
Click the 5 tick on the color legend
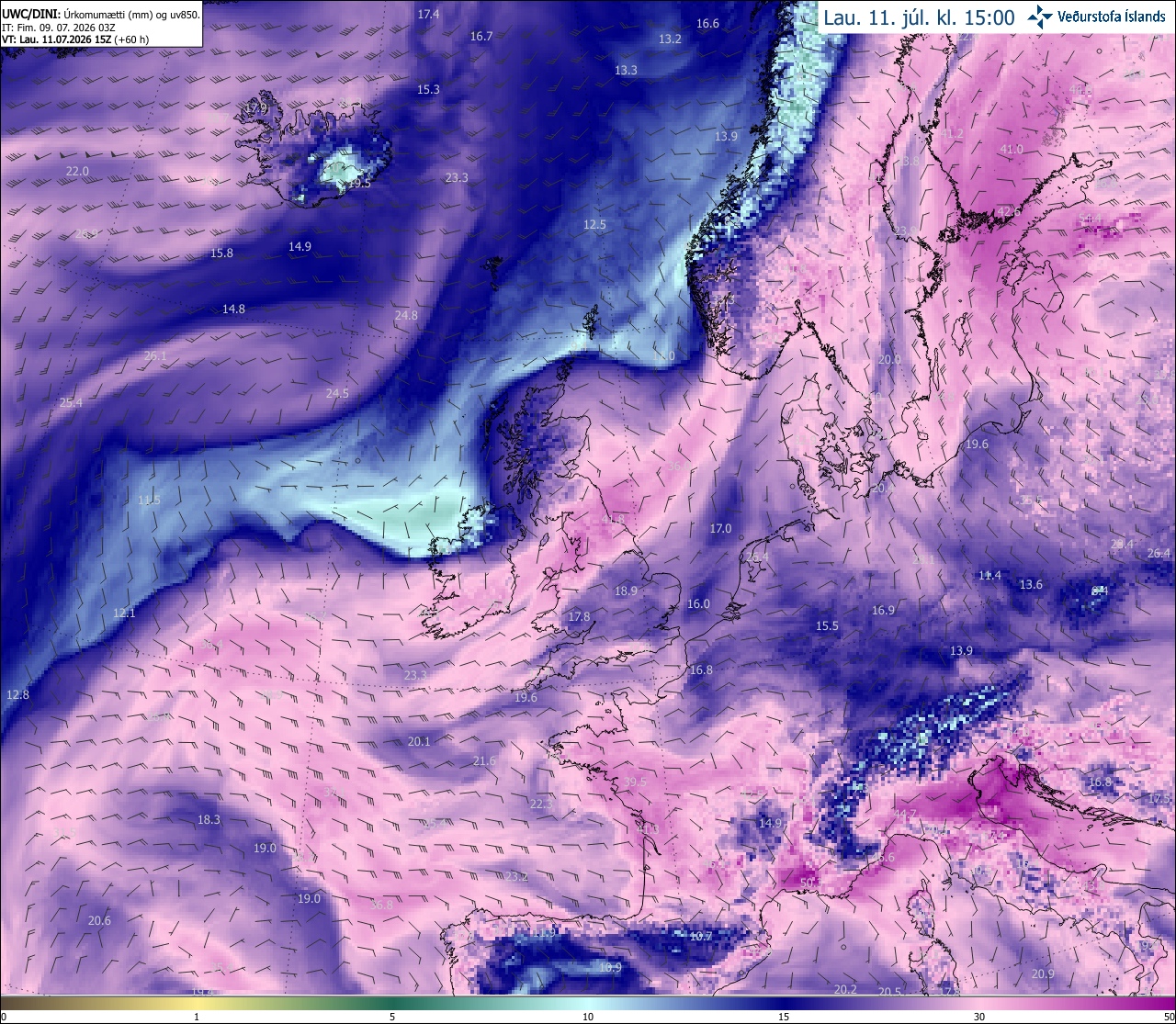coord(392,1017)
